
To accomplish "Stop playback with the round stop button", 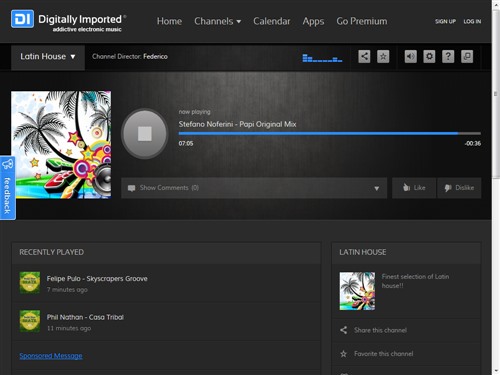I will tap(145, 134).
